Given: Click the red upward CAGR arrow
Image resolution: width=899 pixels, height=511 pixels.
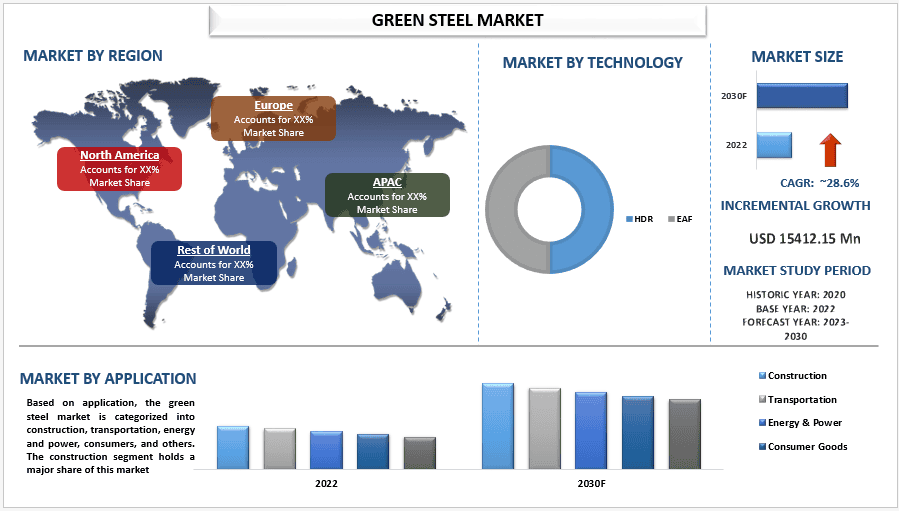Looking at the screenshot, I should [x=830, y=150].
